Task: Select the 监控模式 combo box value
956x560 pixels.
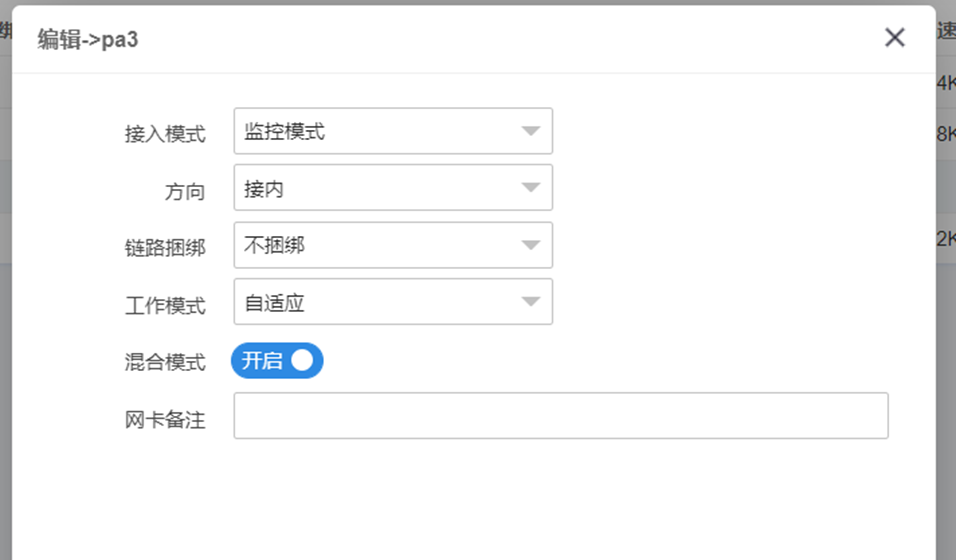Action: pyautogui.click(x=393, y=131)
